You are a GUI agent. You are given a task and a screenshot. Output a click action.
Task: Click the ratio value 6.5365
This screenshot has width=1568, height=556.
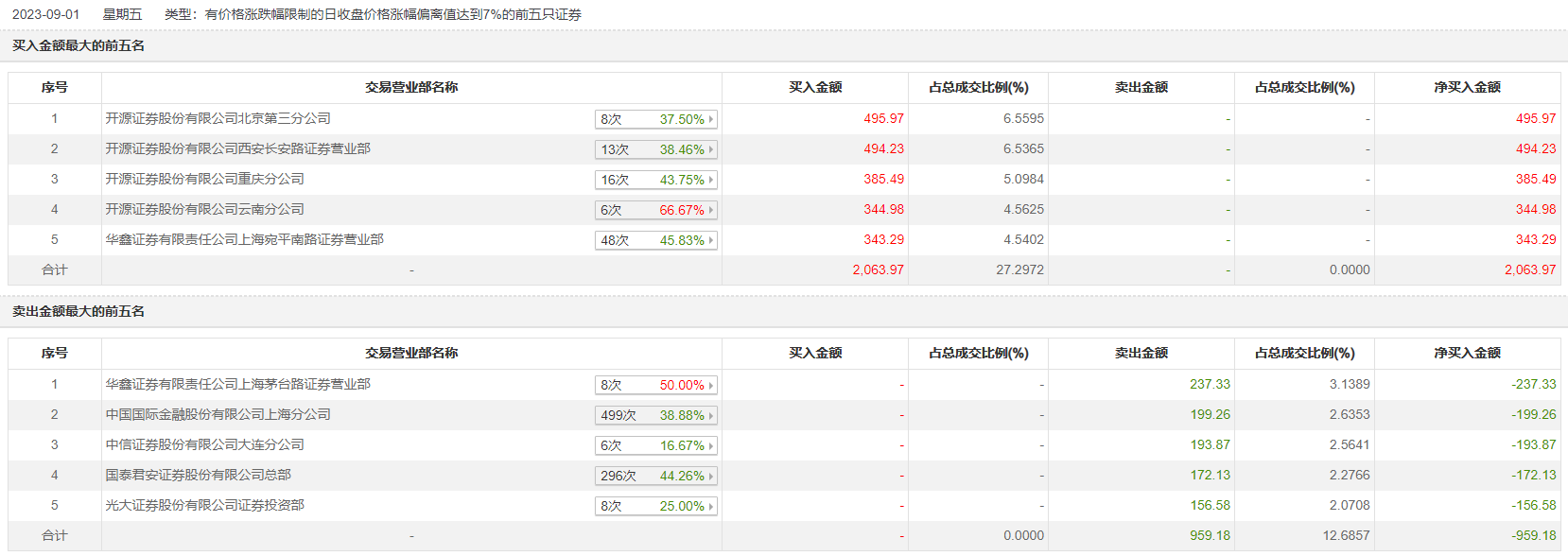1023,148
